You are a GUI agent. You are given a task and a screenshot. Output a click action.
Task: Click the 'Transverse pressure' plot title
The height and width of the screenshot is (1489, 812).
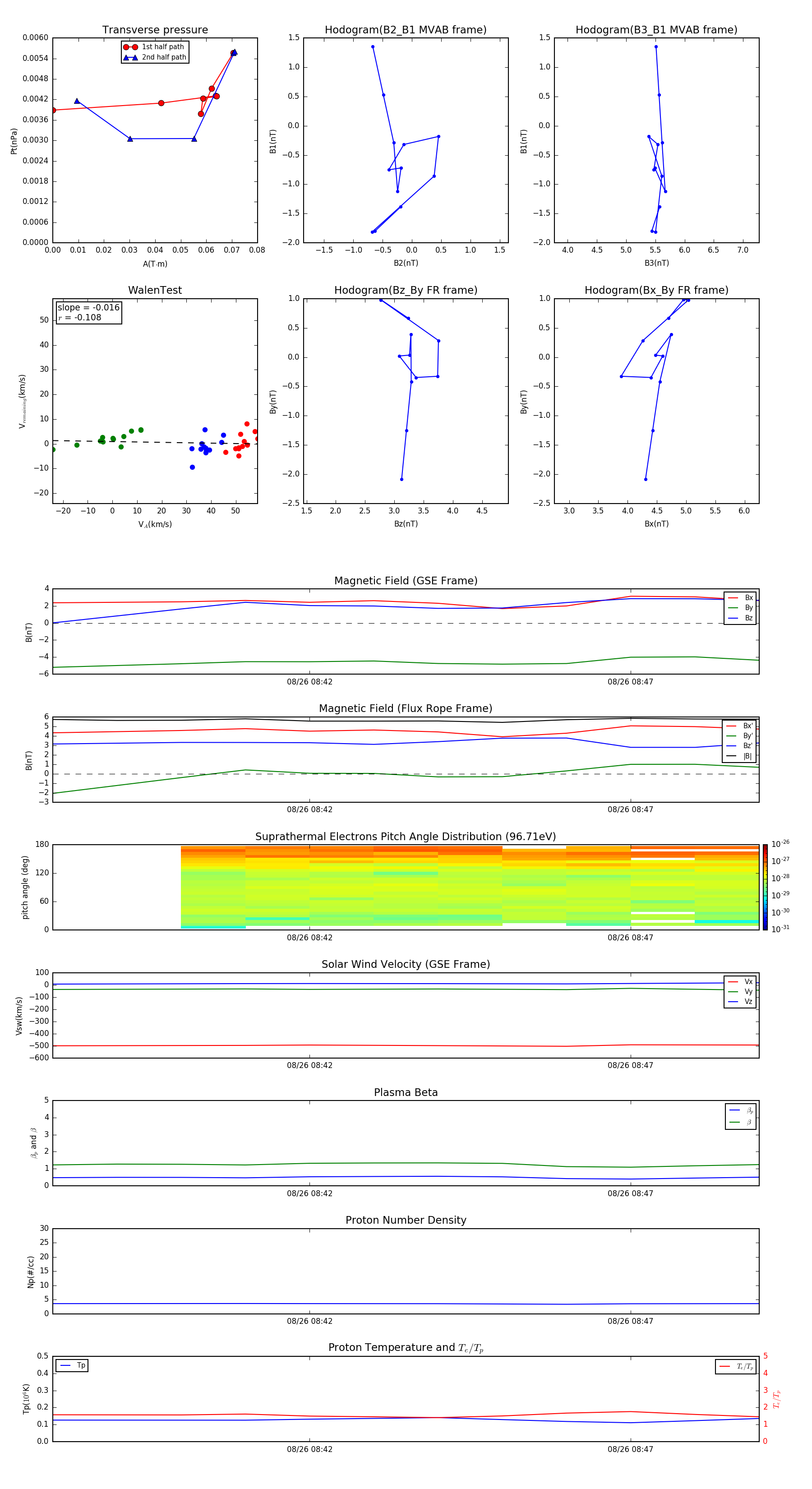[155, 30]
